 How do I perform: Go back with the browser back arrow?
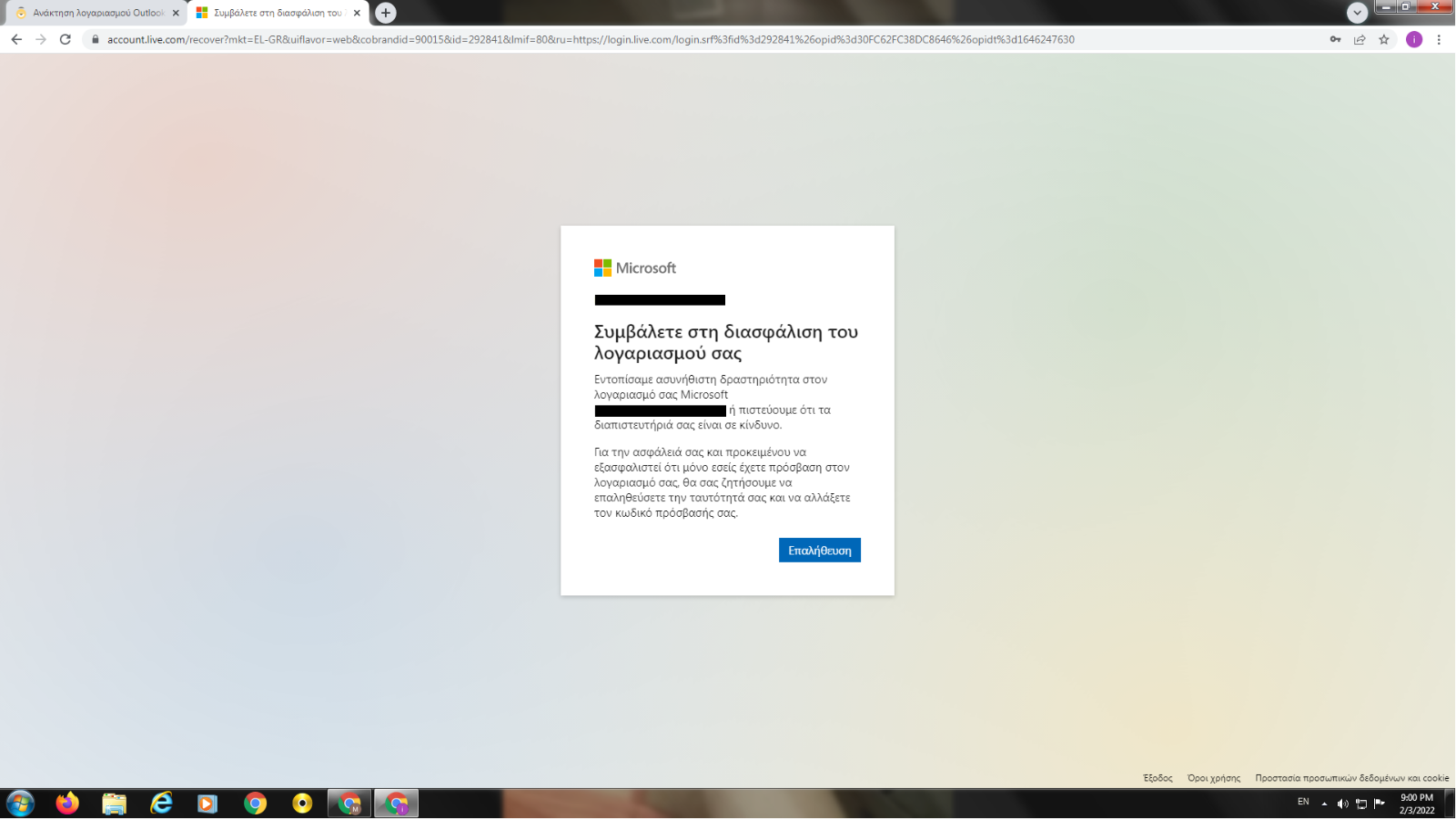click(16, 39)
